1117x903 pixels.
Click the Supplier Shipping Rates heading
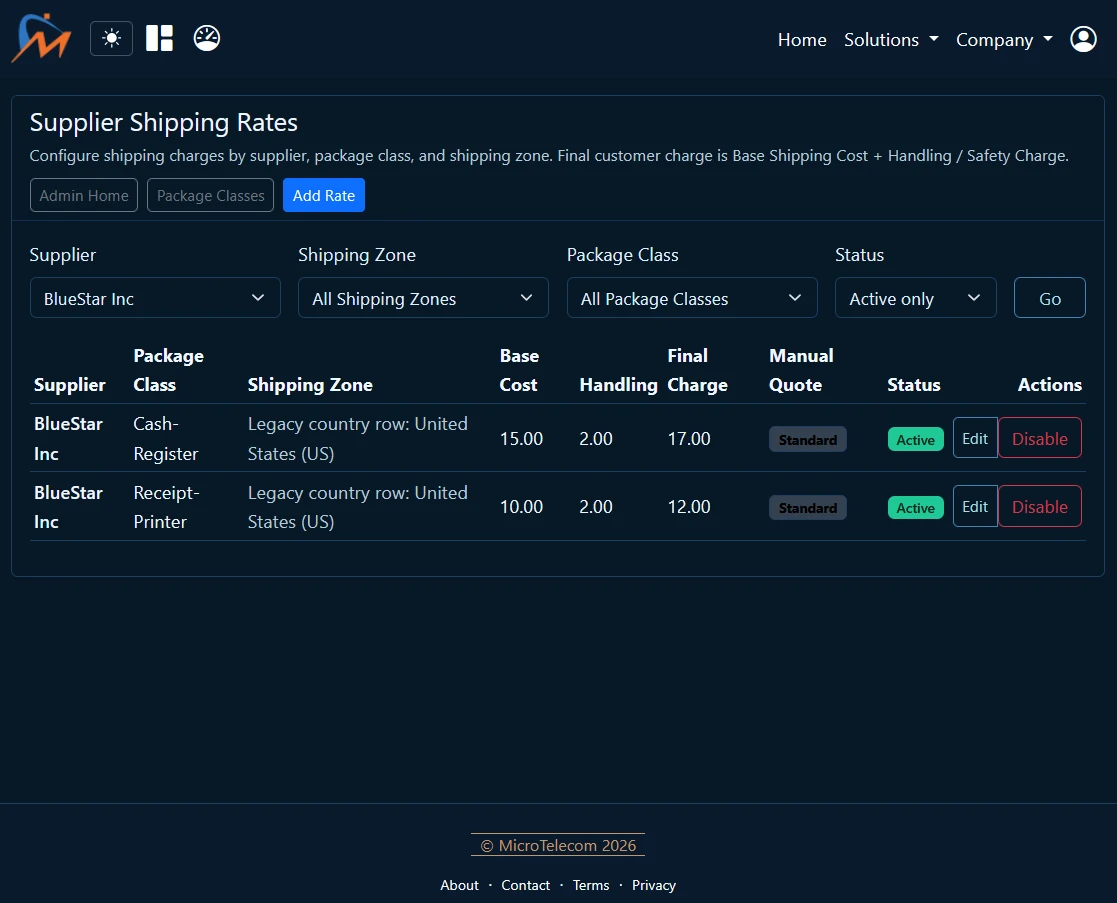pos(164,122)
